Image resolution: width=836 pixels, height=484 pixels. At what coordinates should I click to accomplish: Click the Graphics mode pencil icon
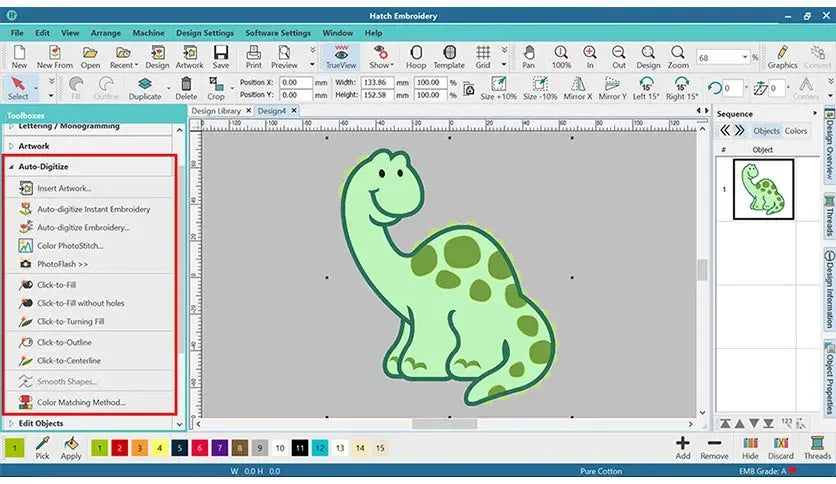pos(782,52)
